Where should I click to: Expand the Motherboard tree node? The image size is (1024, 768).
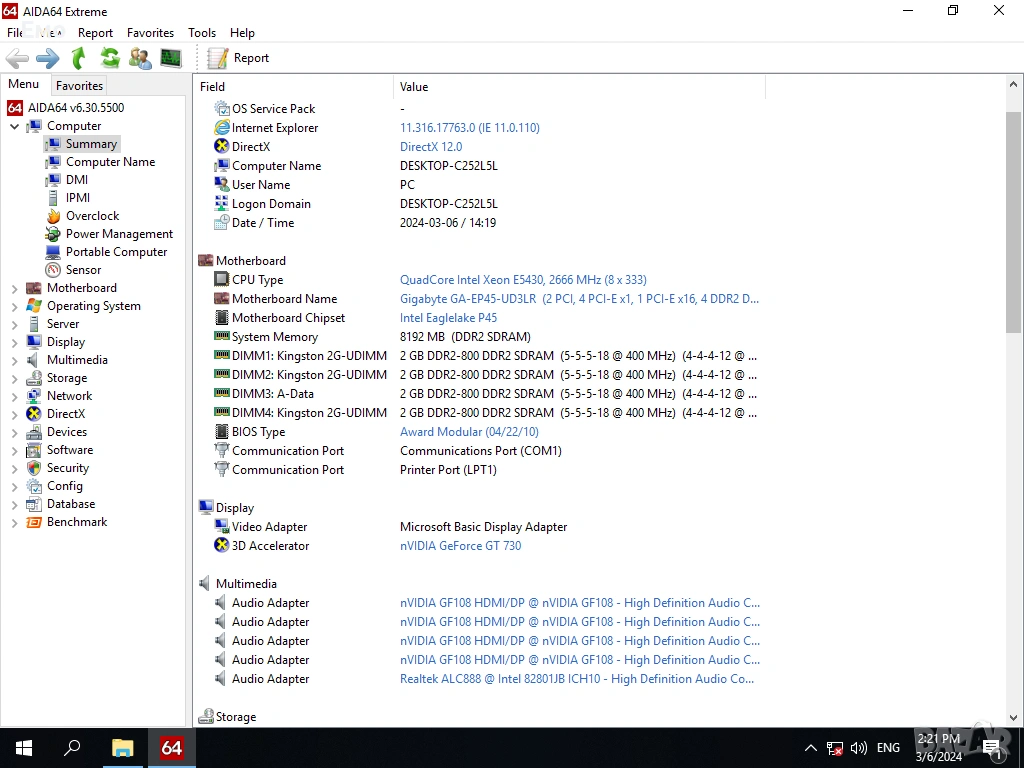point(14,288)
